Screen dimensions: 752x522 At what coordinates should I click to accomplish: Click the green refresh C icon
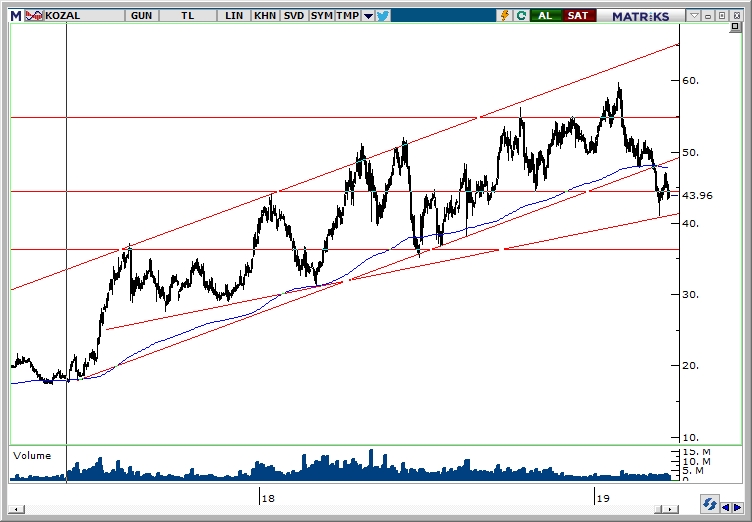(521, 16)
